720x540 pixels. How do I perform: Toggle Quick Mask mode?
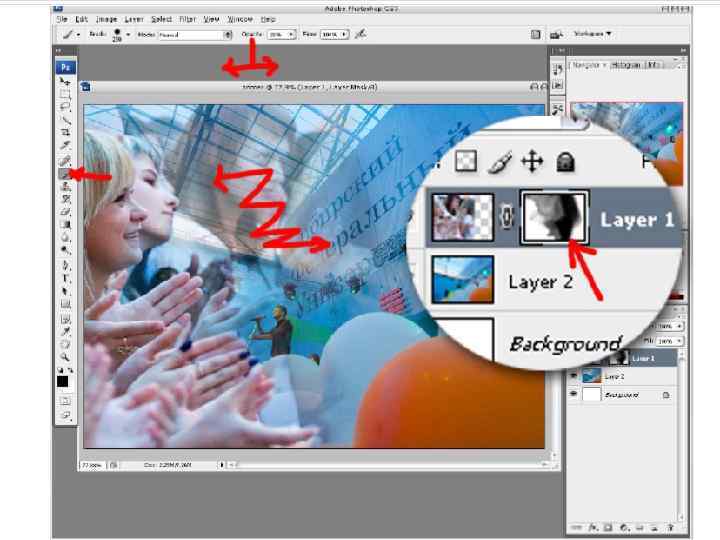pos(65,401)
